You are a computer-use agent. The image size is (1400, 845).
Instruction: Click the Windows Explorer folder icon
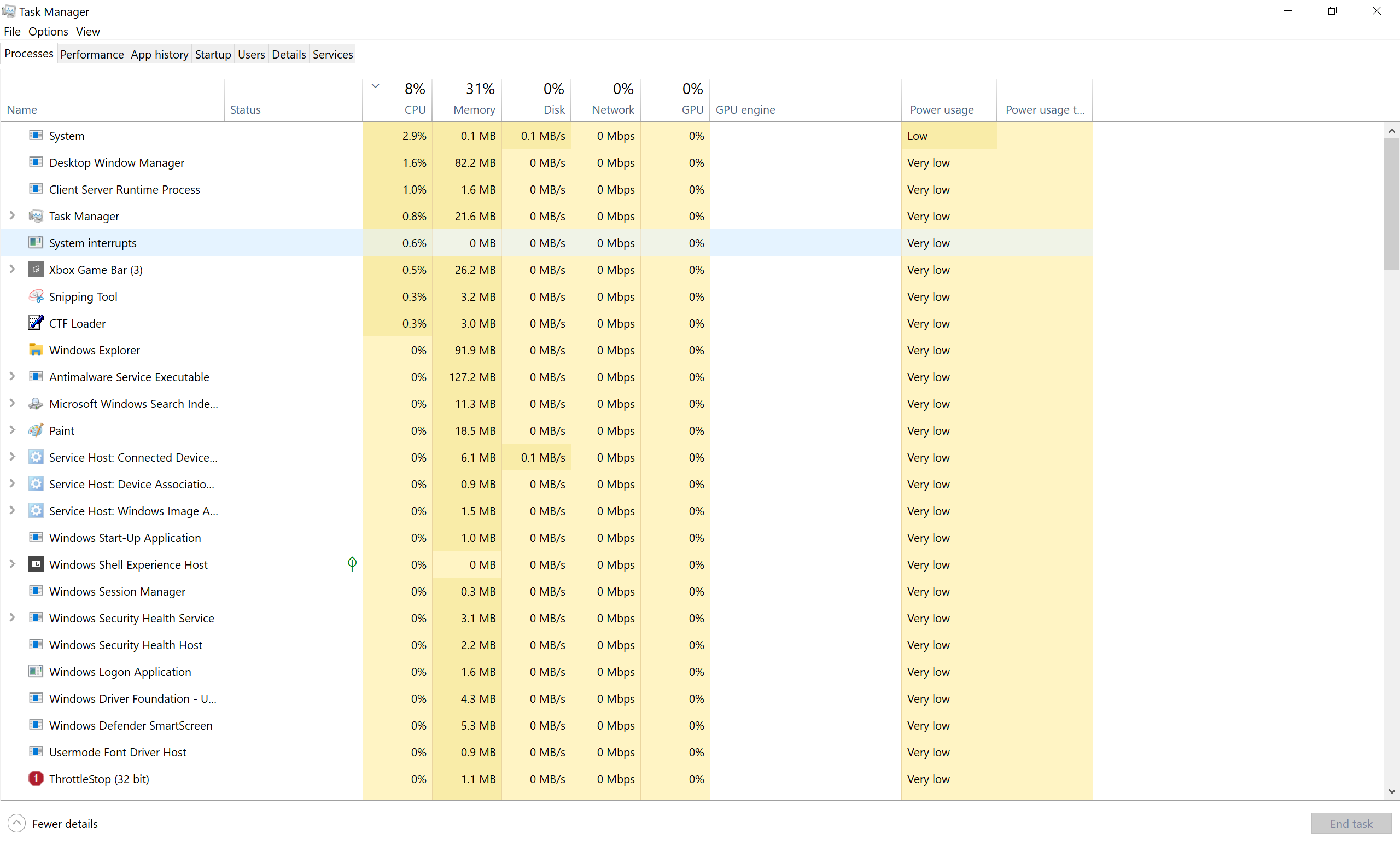tap(36, 349)
